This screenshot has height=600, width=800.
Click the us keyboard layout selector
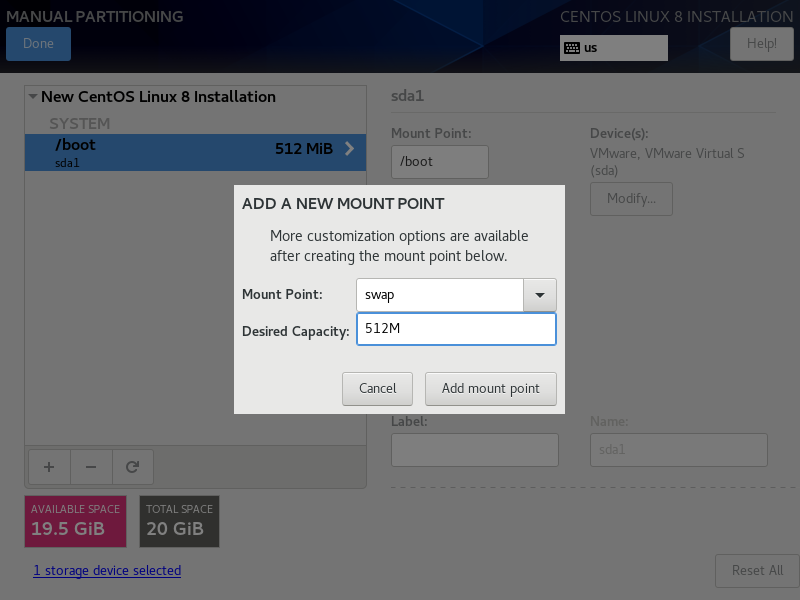(614, 48)
